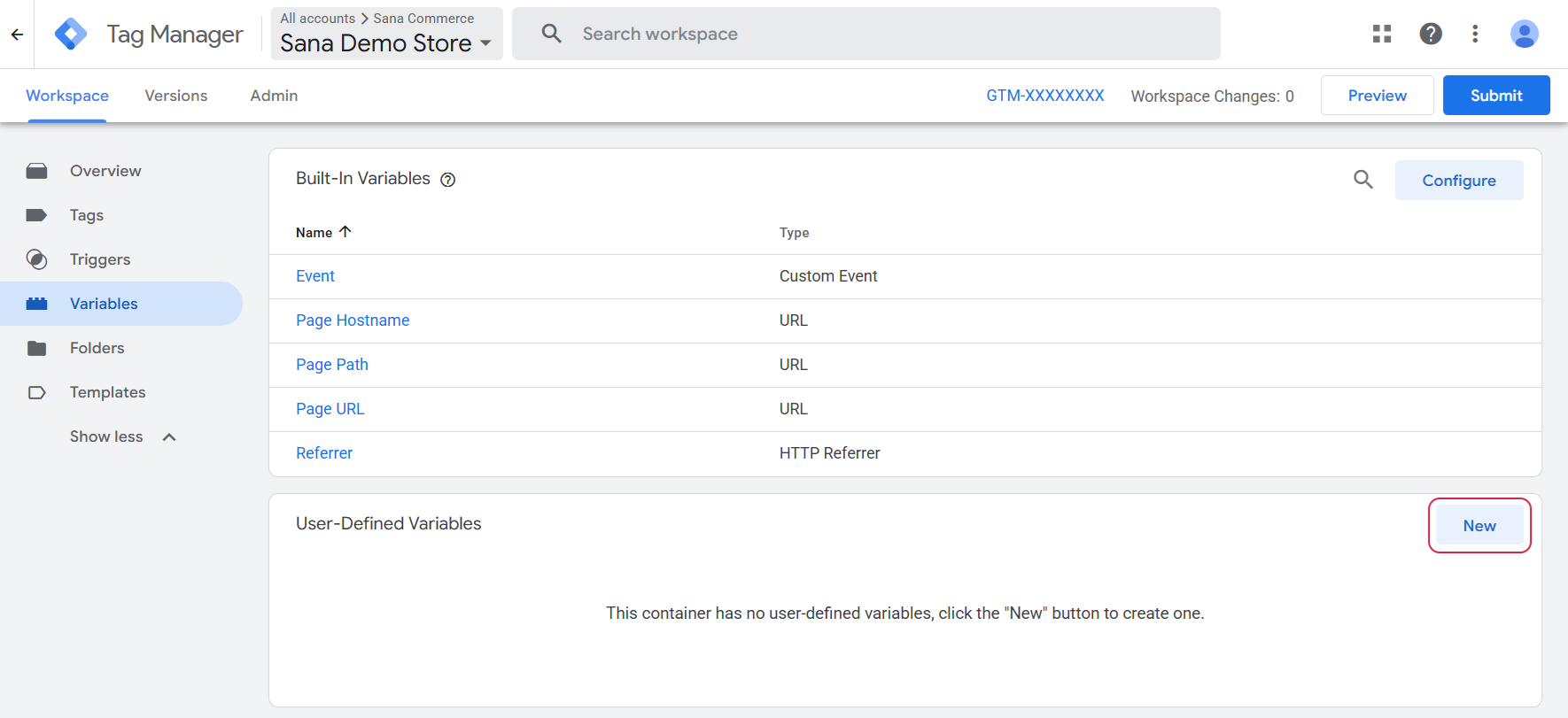Click the Tag Manager logo
The width and height of the screenshot is (1568, 718).
[71, 35]
